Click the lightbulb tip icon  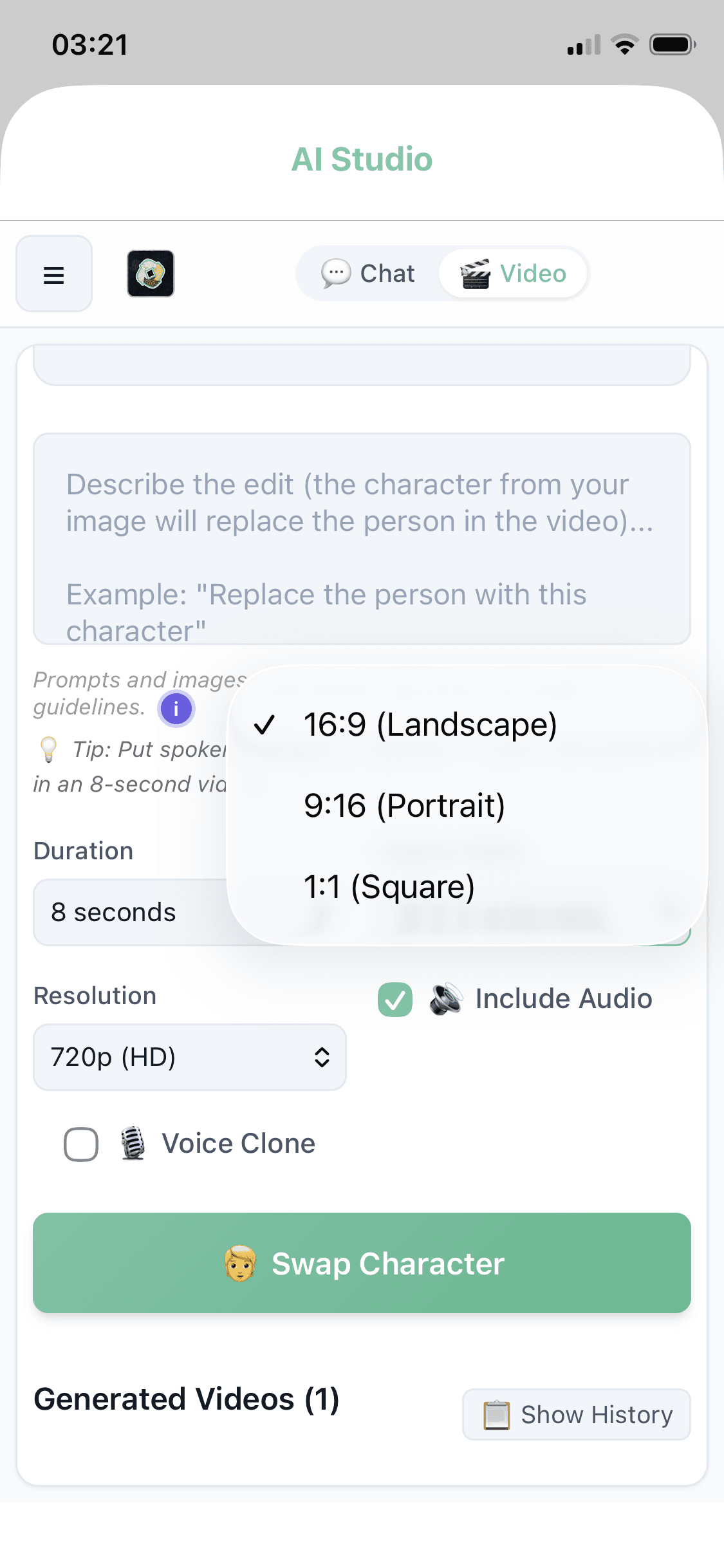(49, 749)
